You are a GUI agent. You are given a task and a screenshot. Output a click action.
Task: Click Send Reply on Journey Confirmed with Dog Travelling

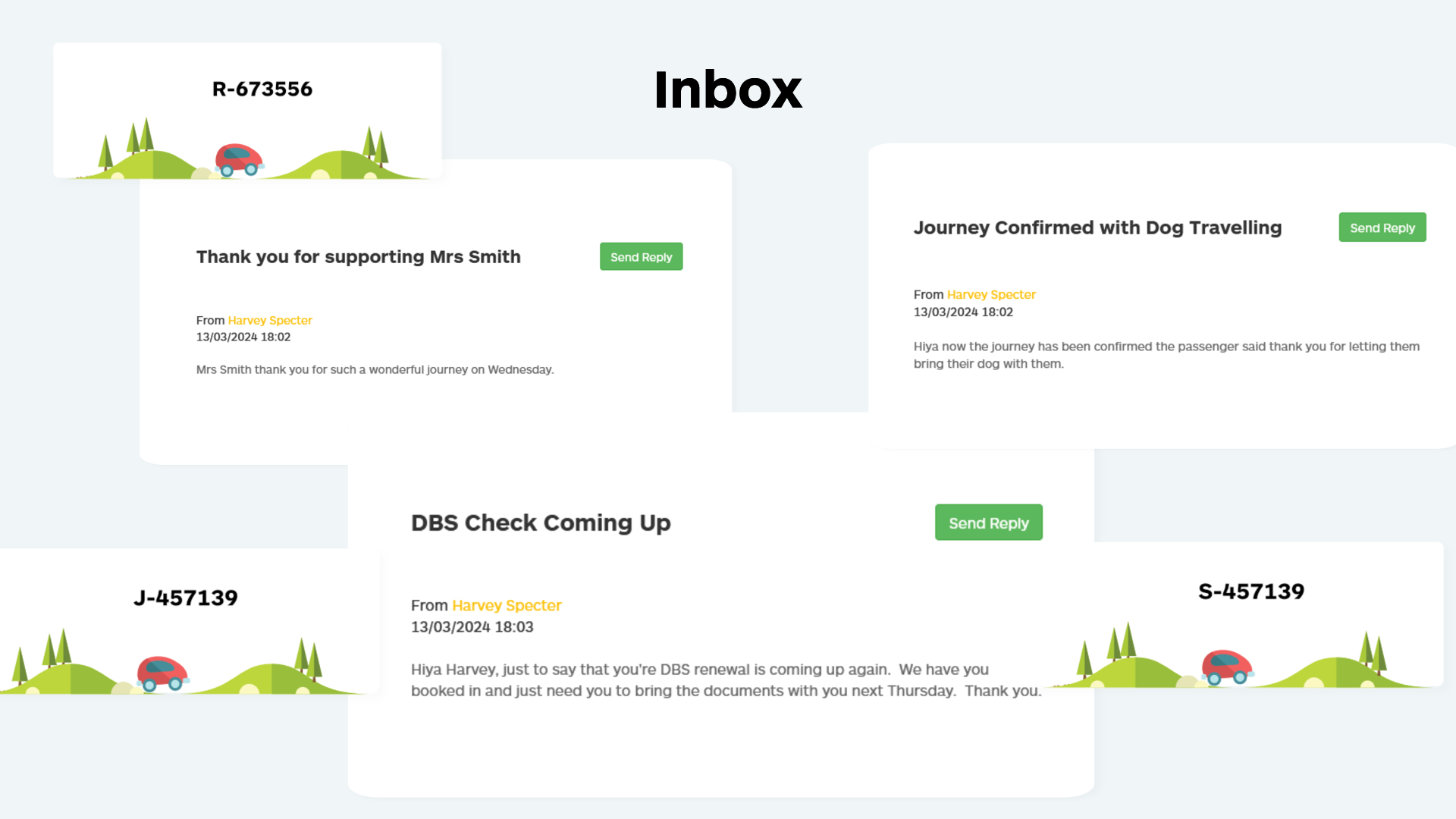pos(1382,227)
